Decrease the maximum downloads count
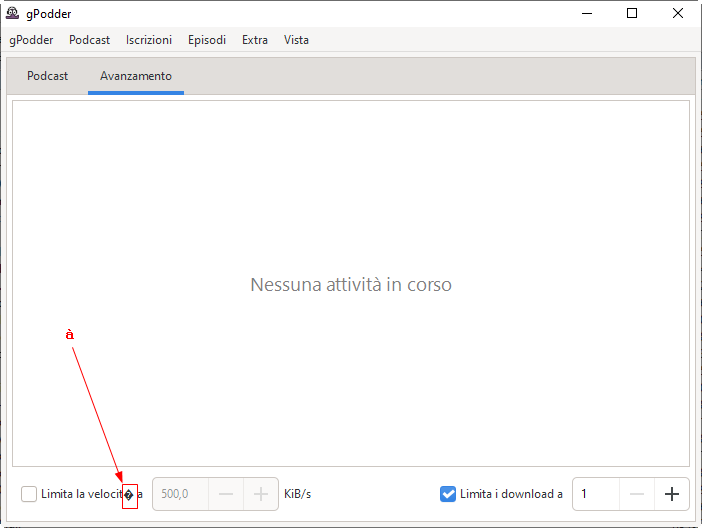Viewport: 702px width, 528px height. (x=637, y=494)
